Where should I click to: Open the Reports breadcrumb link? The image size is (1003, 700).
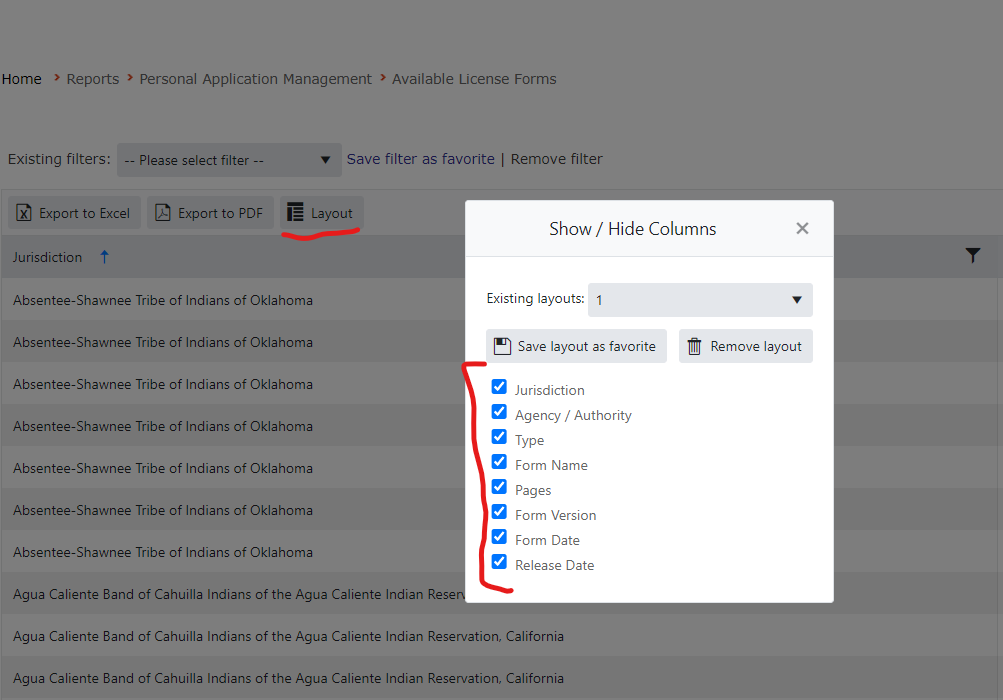[93, 79]
